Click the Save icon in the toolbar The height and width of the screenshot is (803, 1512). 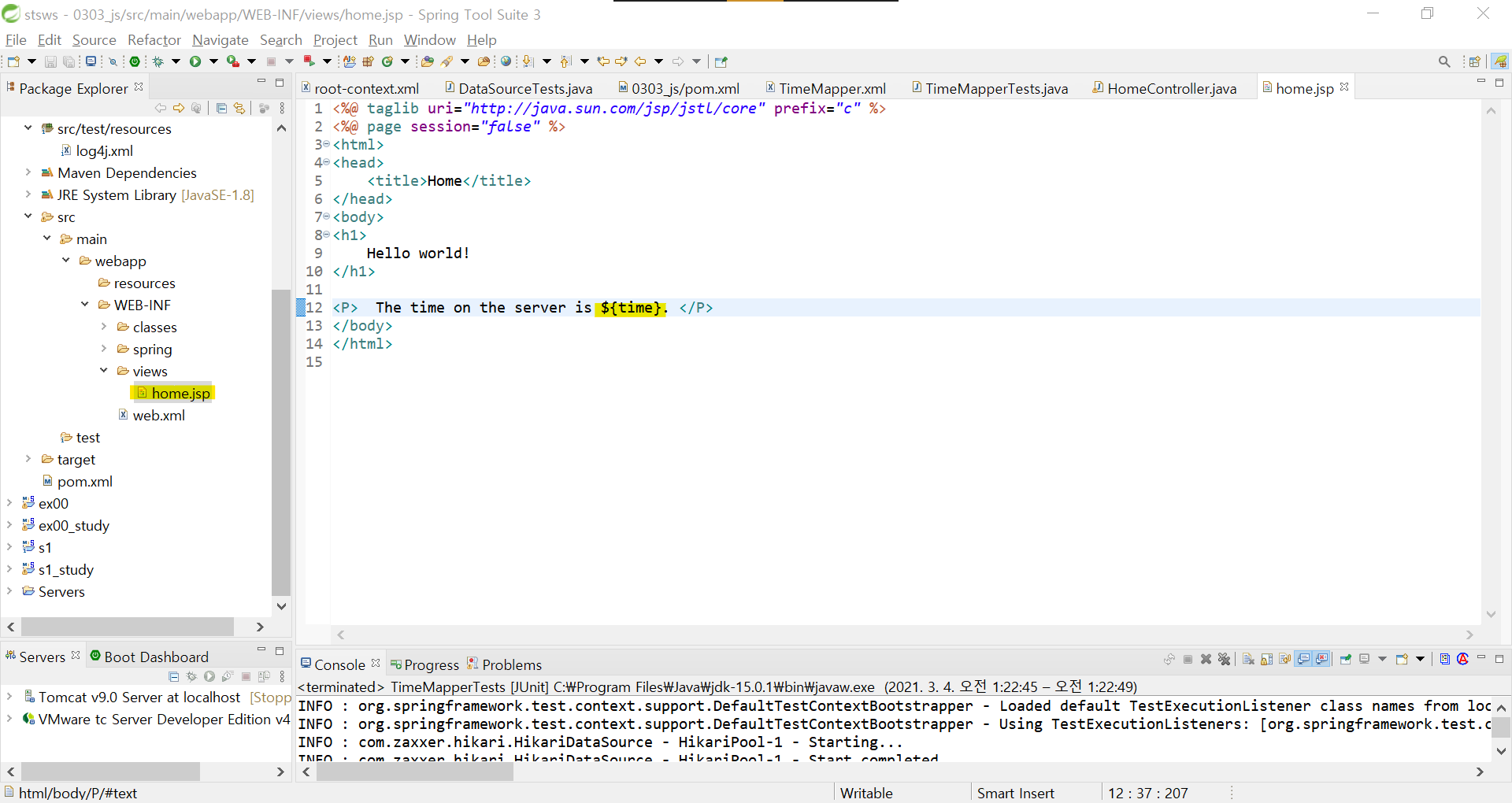point(50,61)
